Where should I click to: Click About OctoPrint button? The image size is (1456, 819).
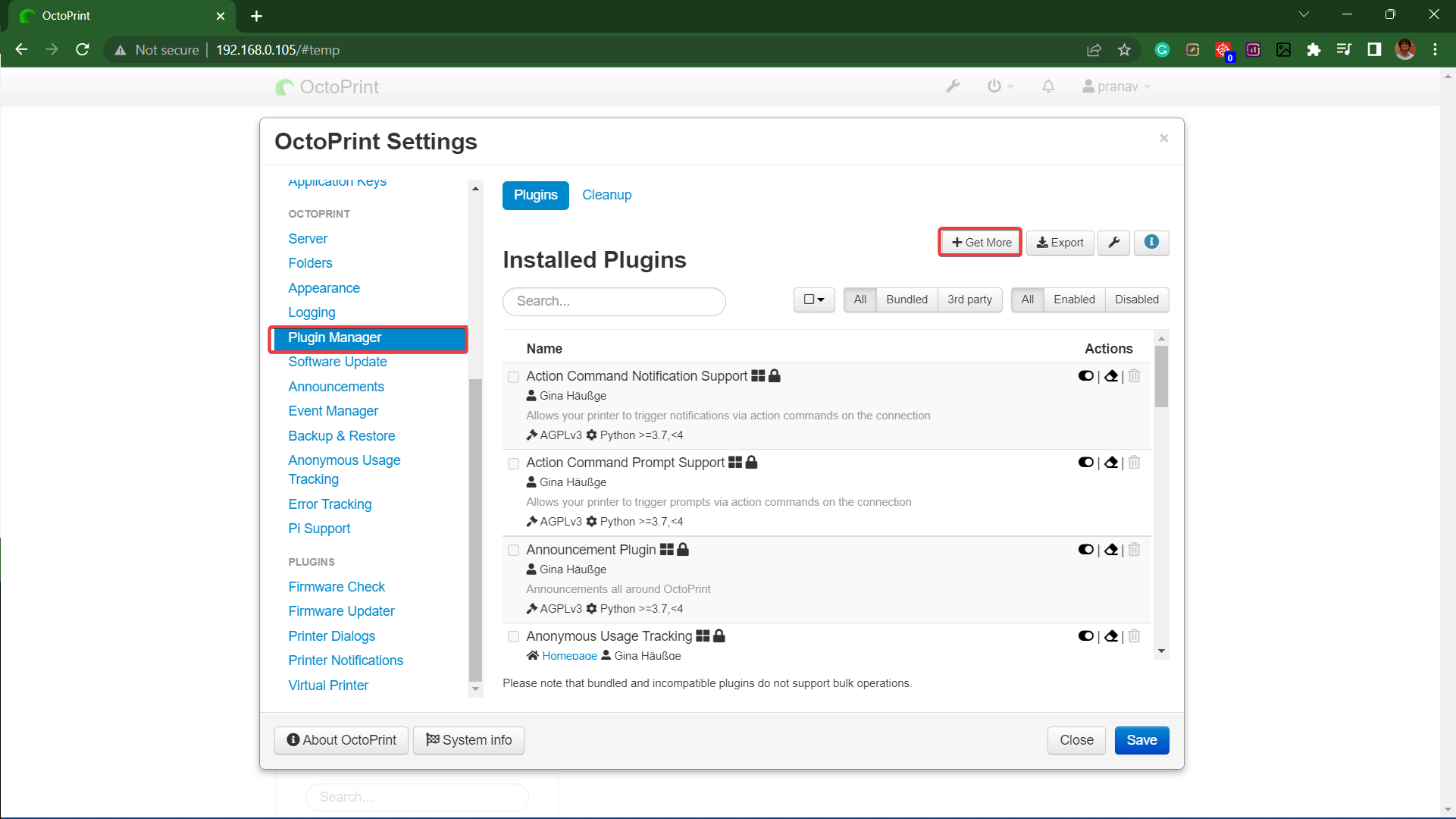click(341, 740)
